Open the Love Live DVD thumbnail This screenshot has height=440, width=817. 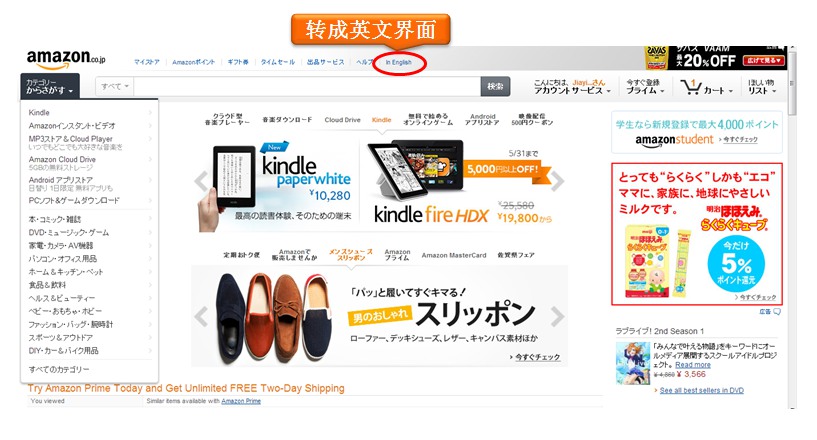(633, 363)
